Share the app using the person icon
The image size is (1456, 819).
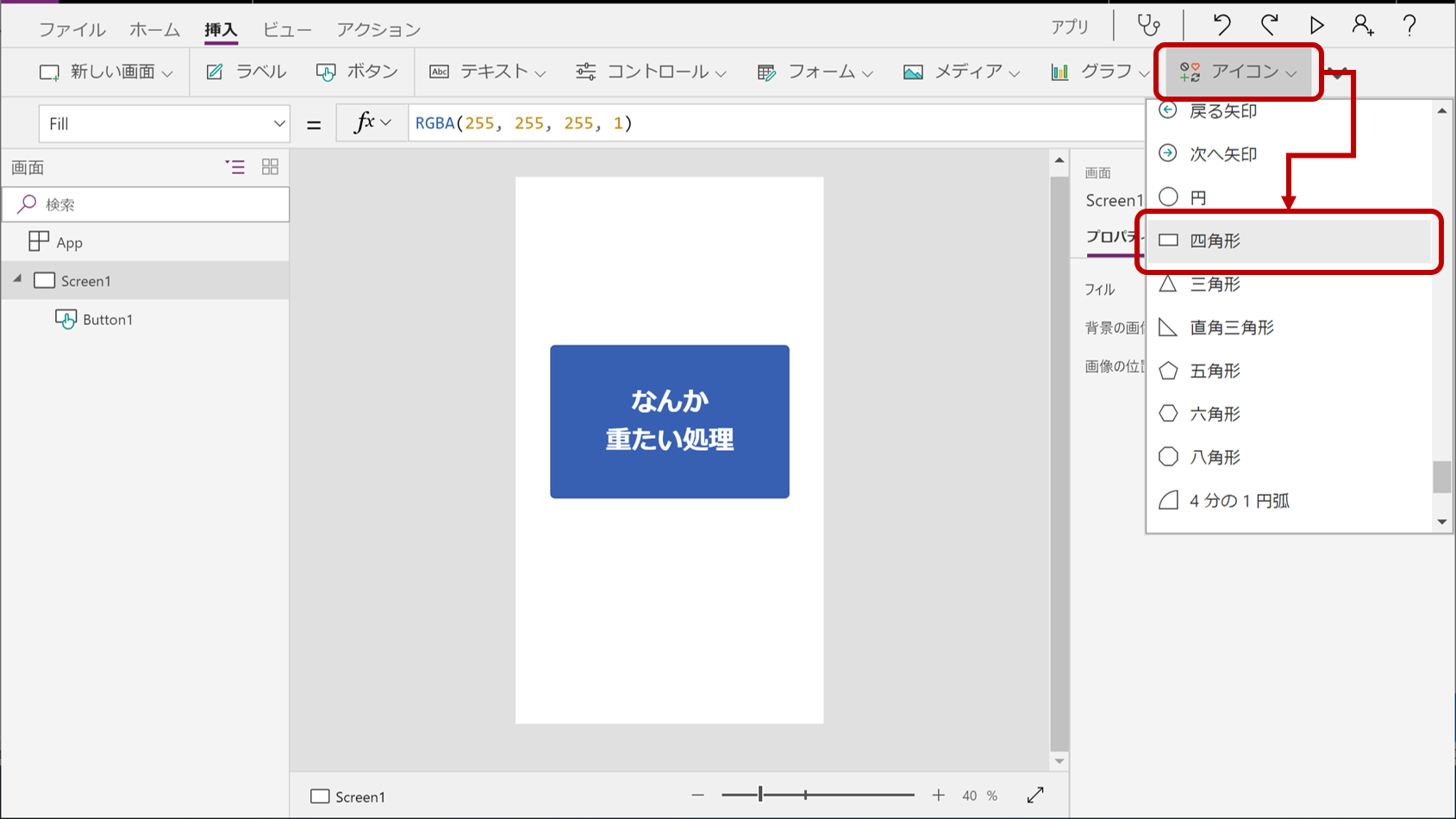tap(1363, 26)
